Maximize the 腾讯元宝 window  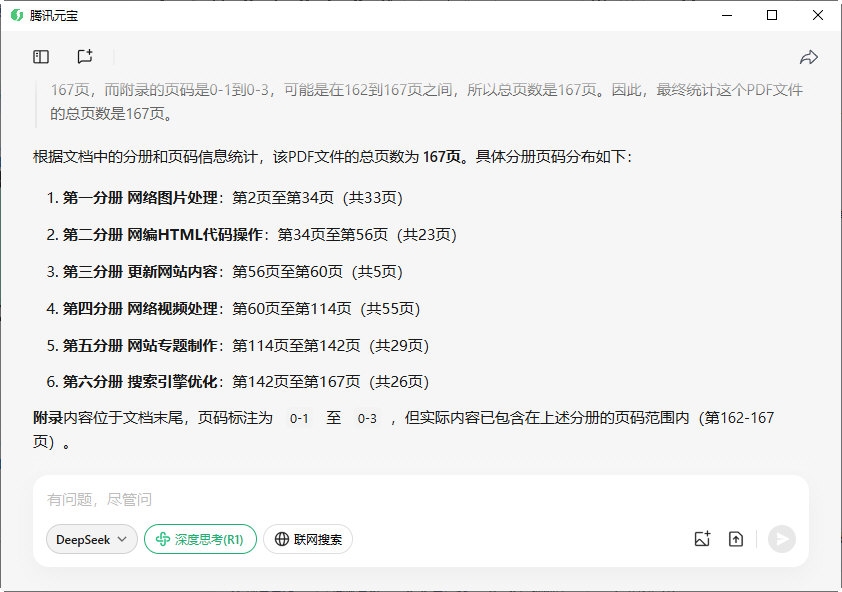tap(772, 15)
